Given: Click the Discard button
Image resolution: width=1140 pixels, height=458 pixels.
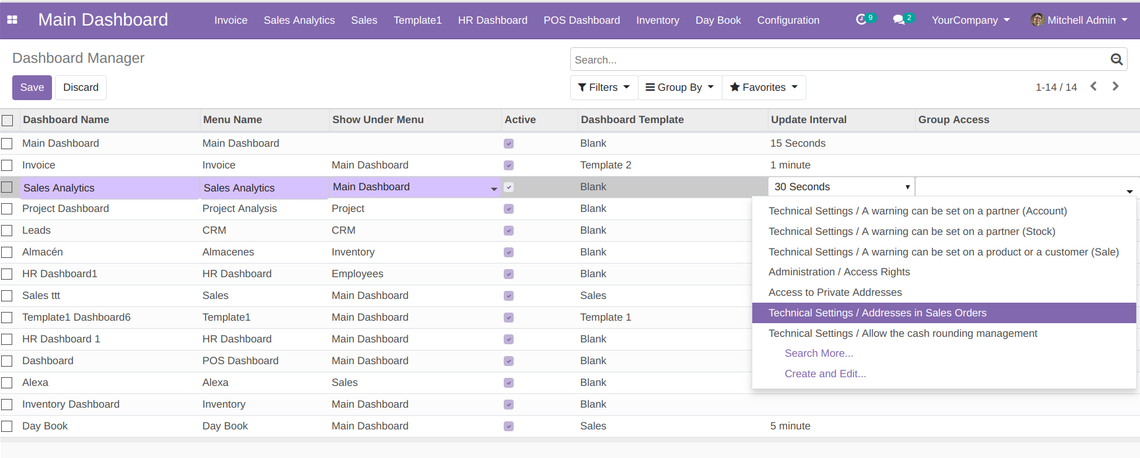Looking at the screenshot, I should tap(81, 87).
